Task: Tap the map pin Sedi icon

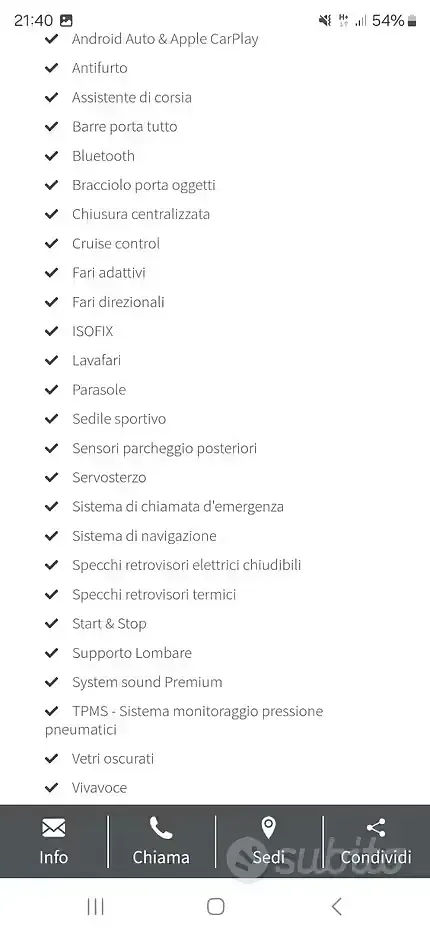Action: (x=269, y=827)
